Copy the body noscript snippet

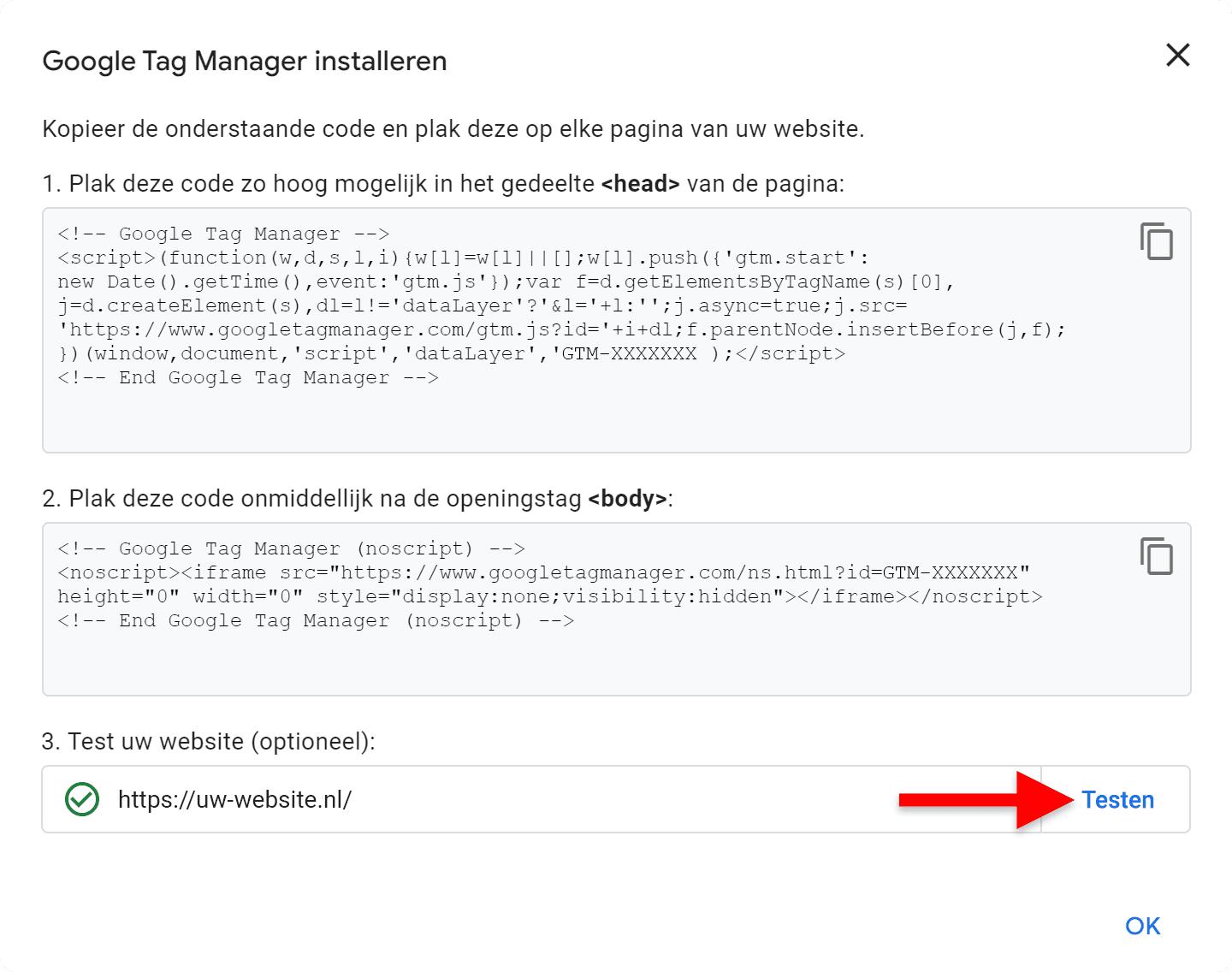pos(1157,556)
